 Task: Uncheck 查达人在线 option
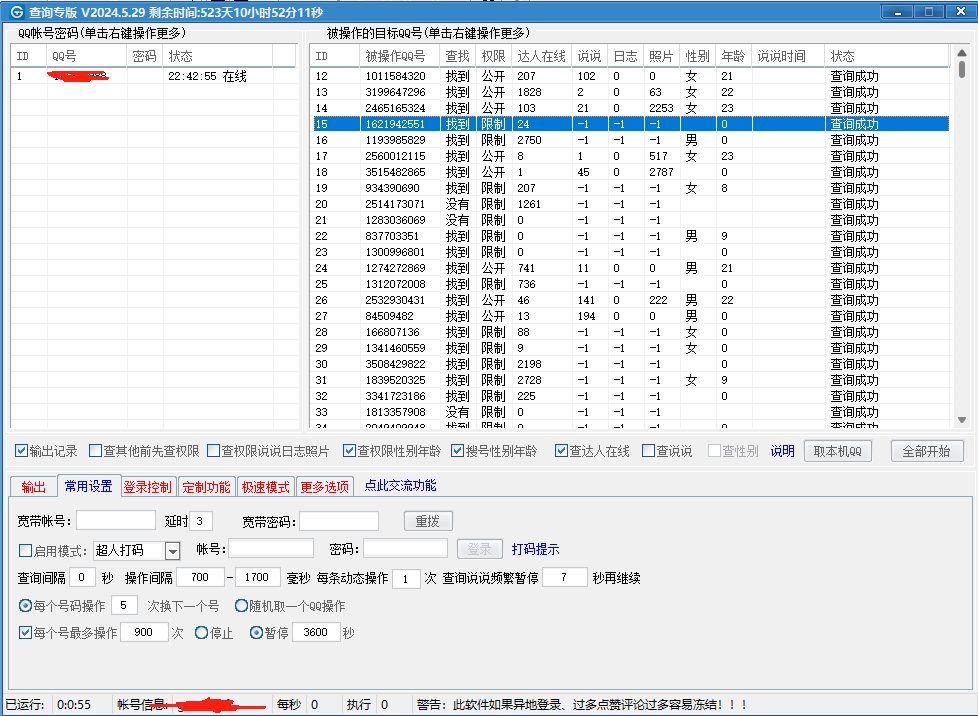tap(561, 451)
